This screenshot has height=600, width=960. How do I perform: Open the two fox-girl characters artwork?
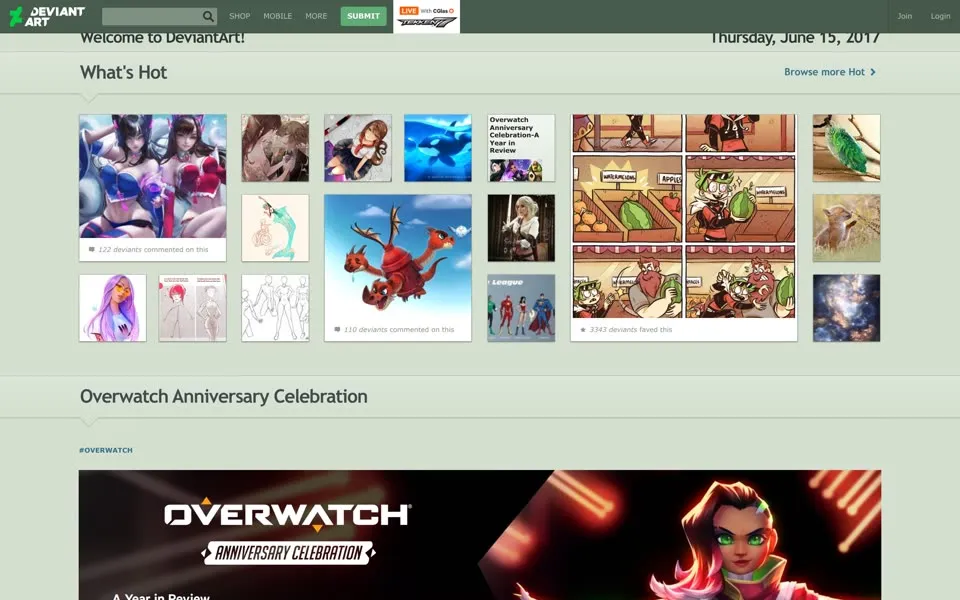tap(152, 176)
